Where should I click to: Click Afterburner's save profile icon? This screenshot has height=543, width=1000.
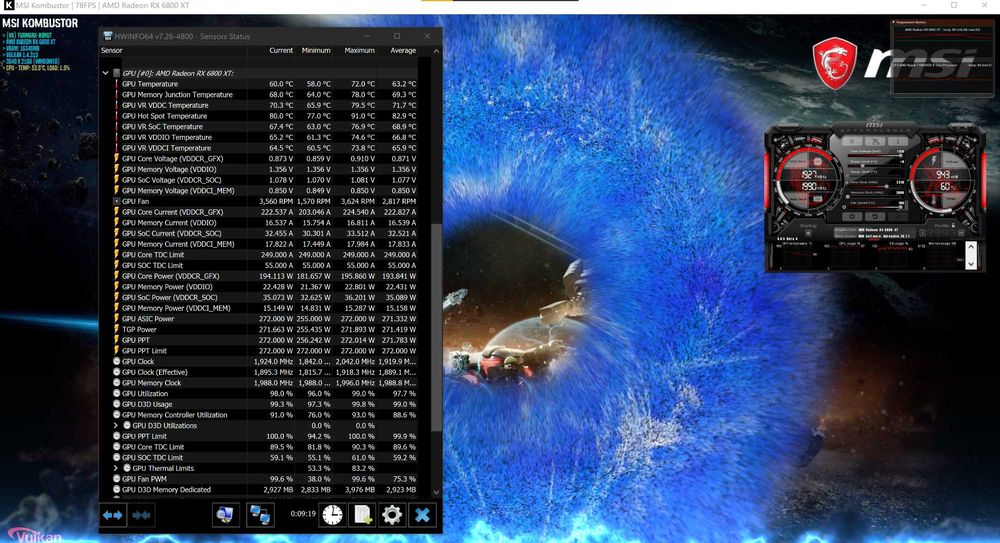961,233
